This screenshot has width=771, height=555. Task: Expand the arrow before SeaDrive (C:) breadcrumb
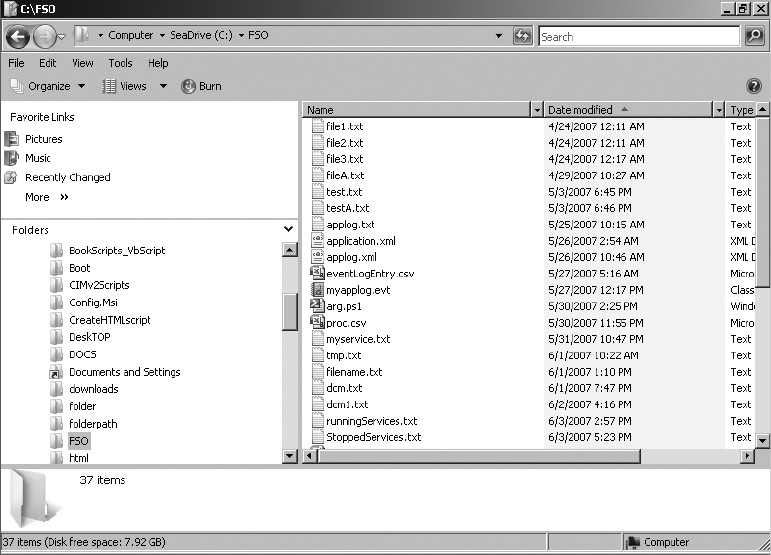[x=162, y=35]
